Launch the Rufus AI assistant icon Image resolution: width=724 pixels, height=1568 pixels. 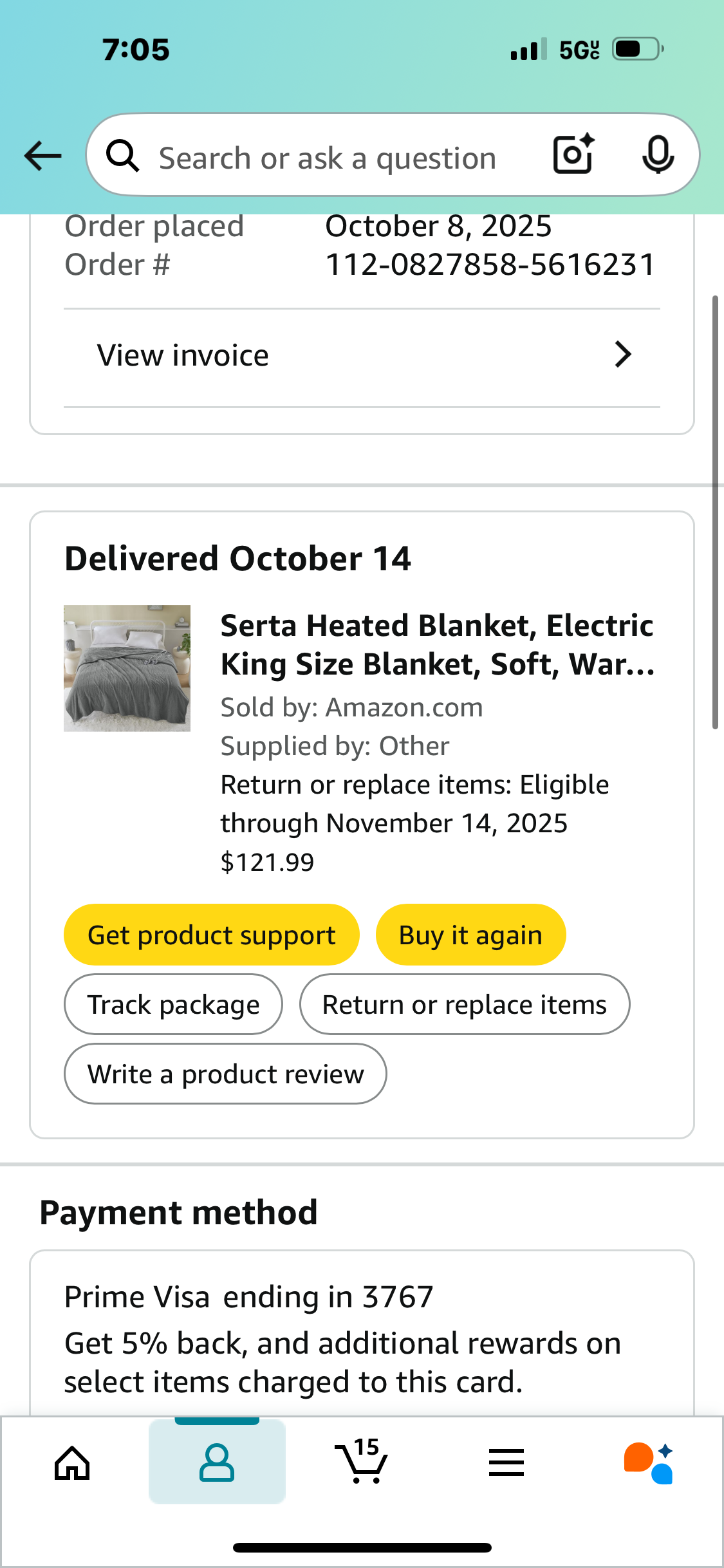[649, 1462]
